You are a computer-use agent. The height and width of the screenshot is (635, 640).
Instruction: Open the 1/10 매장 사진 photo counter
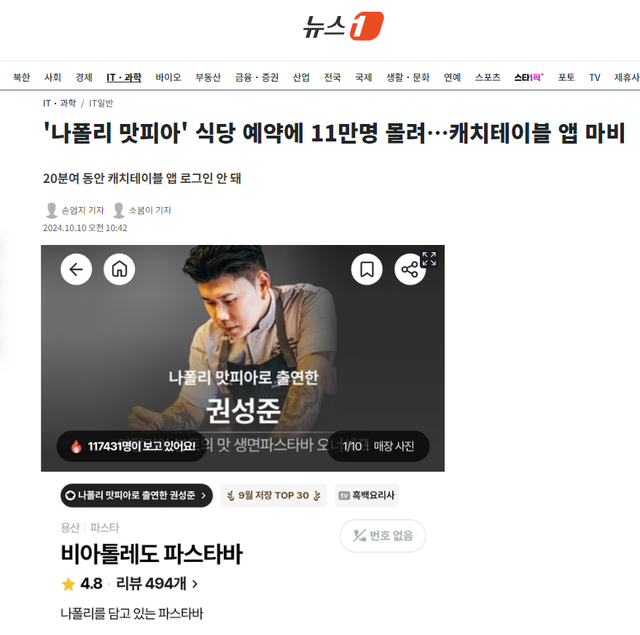coord(378,446)
